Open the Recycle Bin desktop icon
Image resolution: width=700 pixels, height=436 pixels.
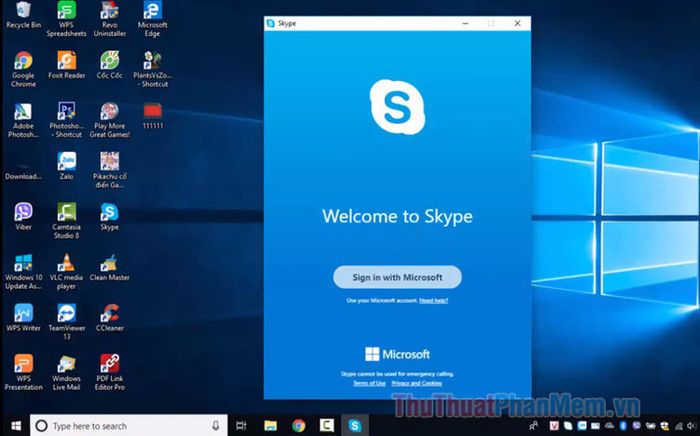click(x=23, y=16)
